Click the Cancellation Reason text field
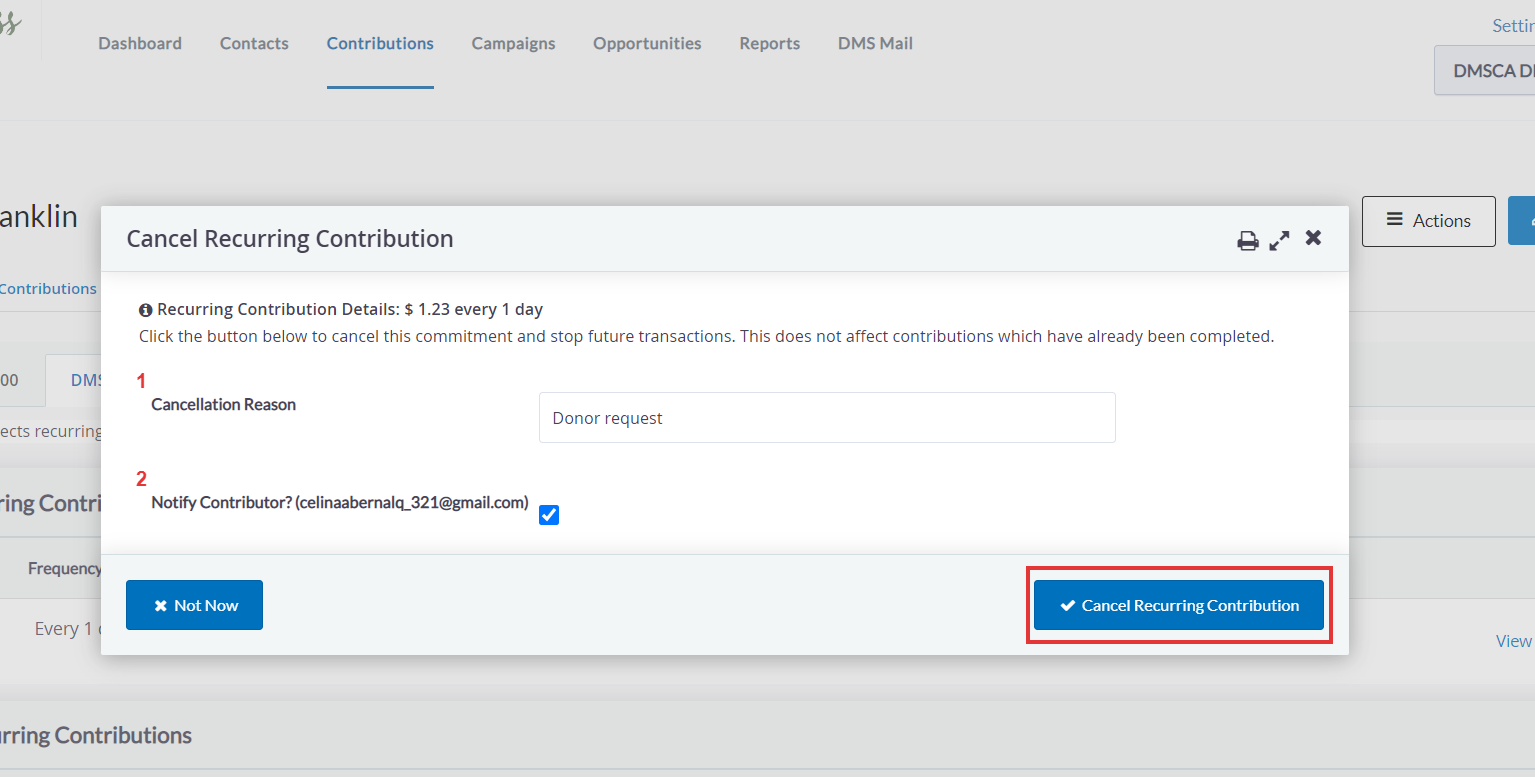 click(826, 418)
